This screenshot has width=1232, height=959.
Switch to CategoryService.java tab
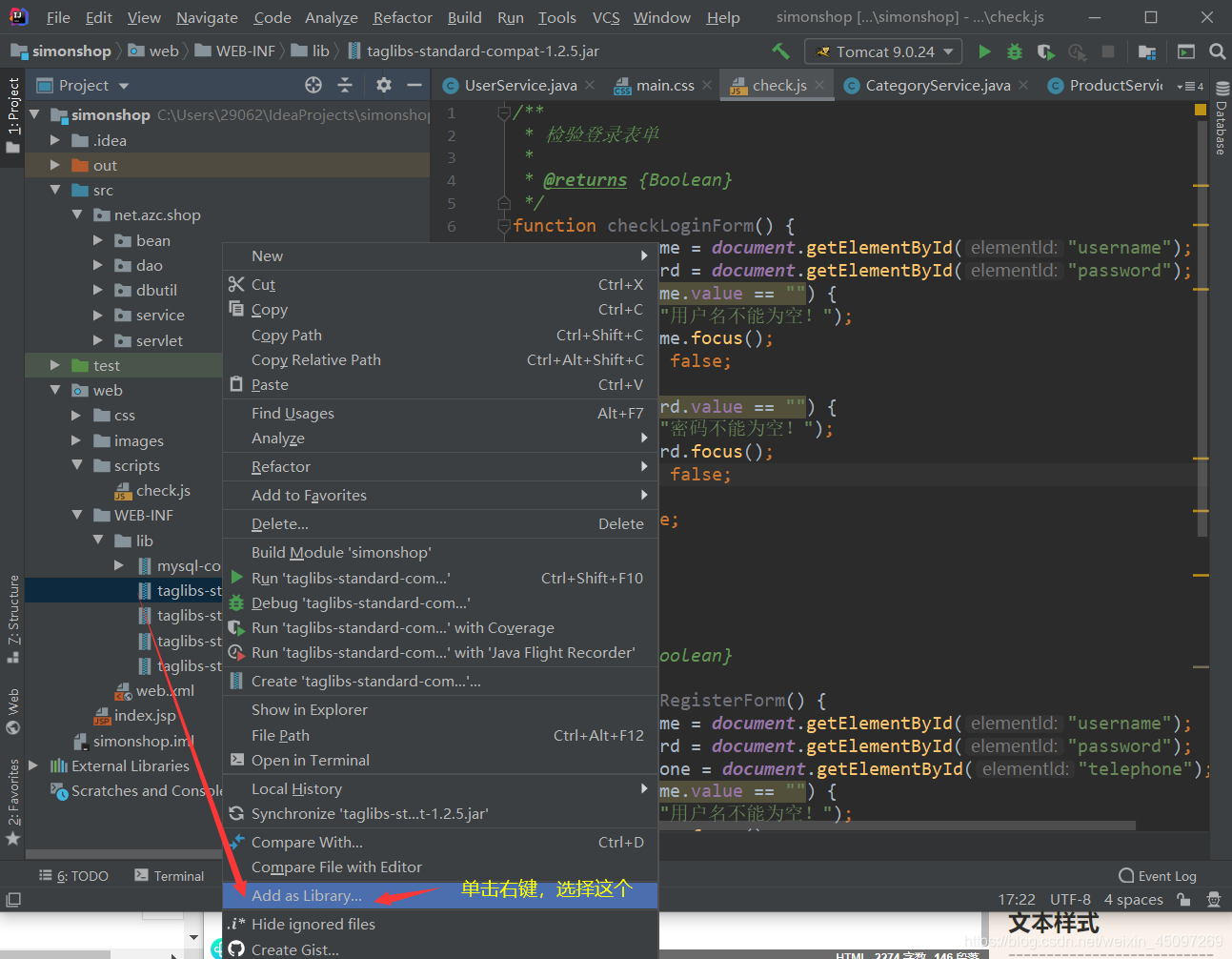[938, 85]
